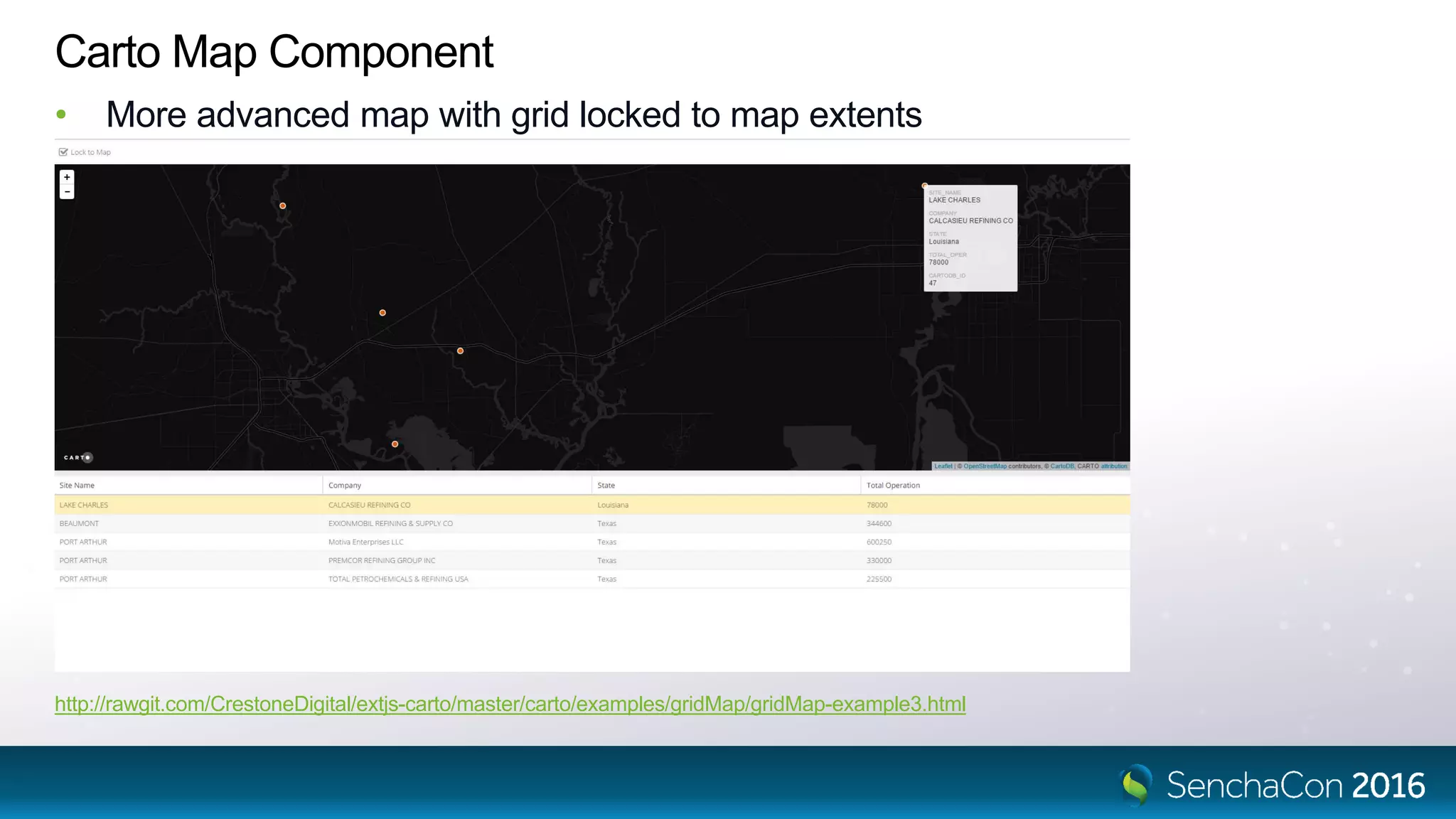The width and height of the screenshot is (1456, 819).
Task: Uncheck the Lock to Map checkbox
Action: [63, 152]
